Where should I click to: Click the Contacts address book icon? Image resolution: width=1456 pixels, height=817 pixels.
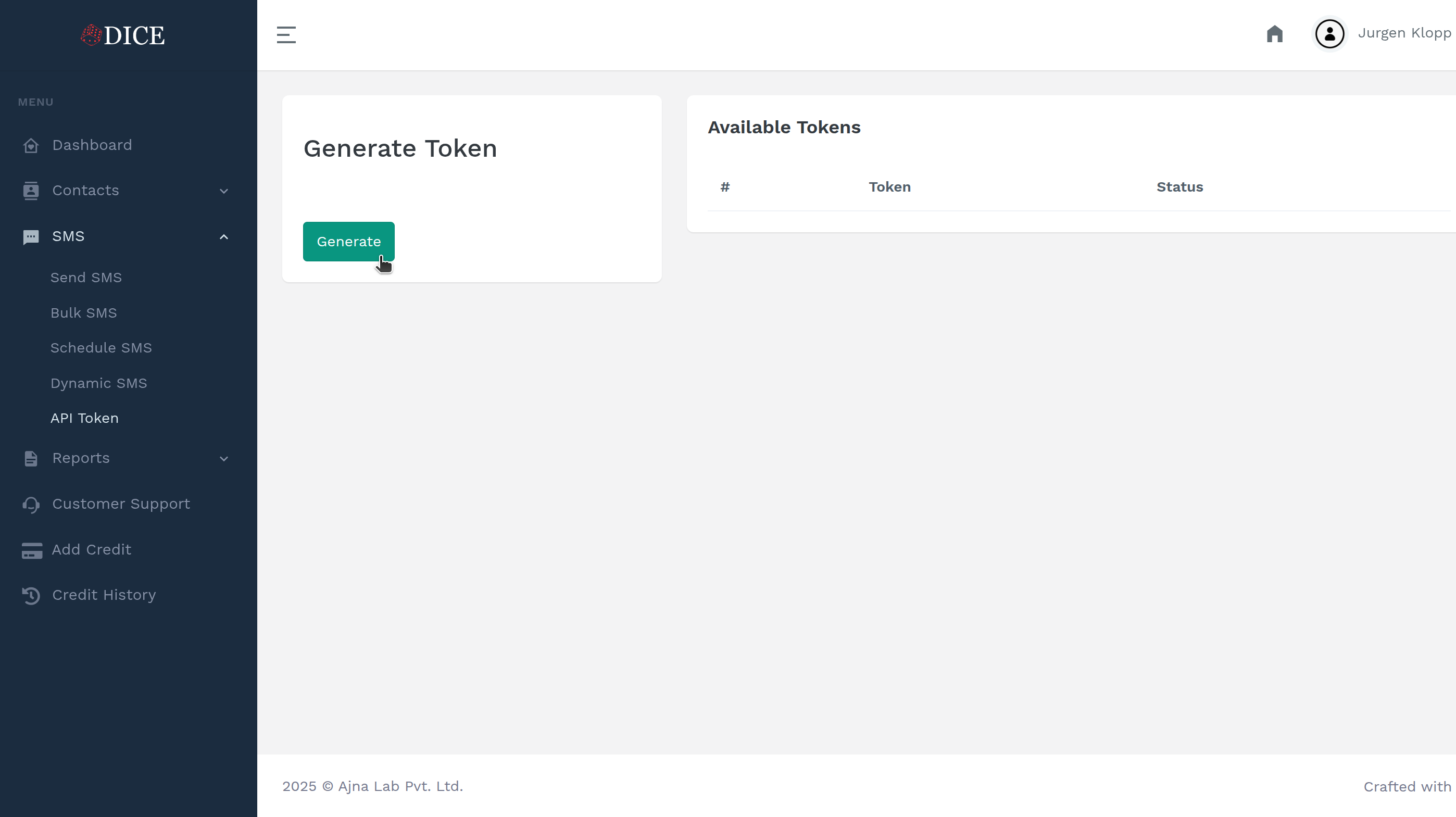tap(31, 191)
